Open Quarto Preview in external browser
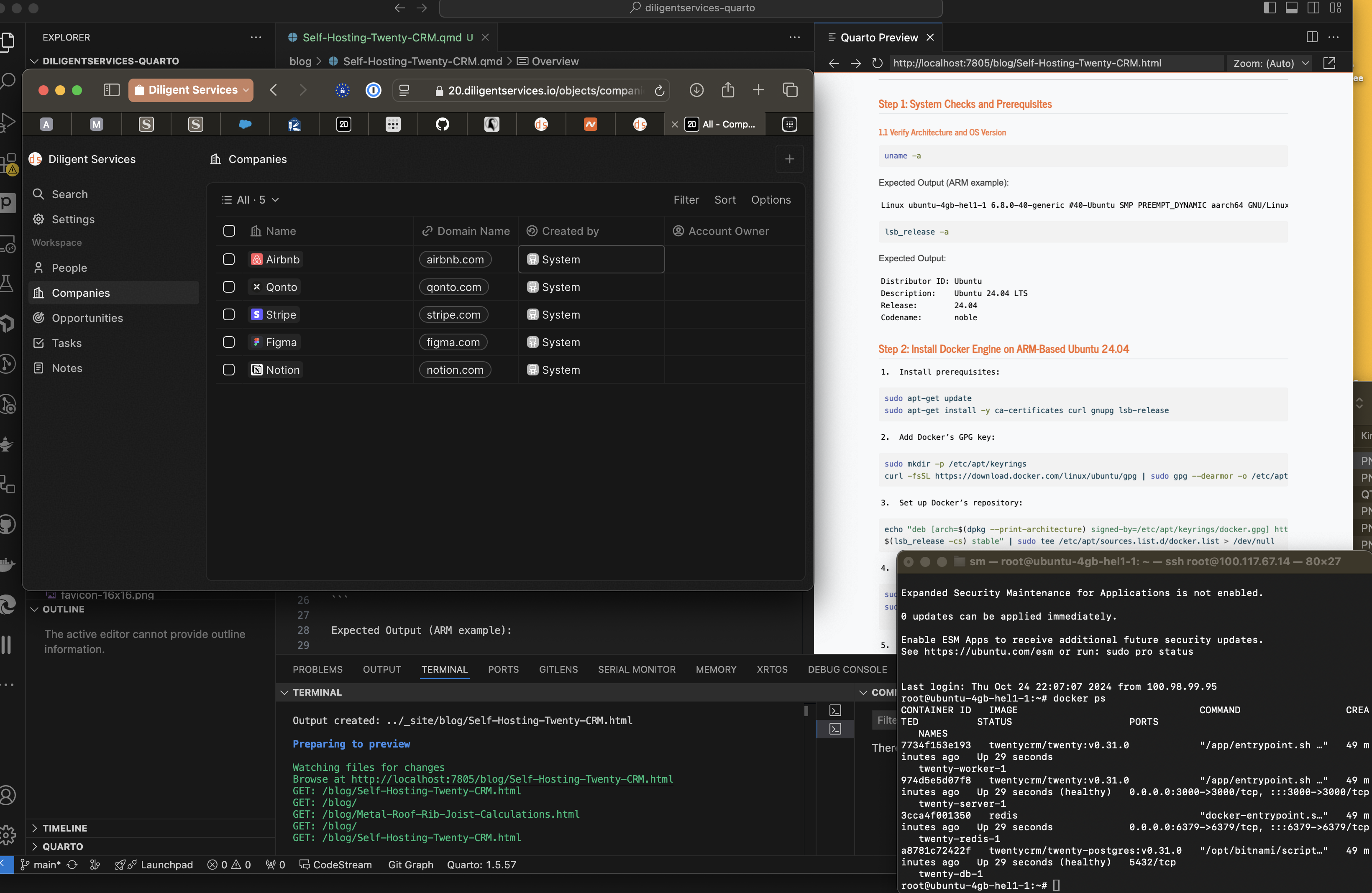Screen dimensions: 1372x893 tap(1329, 63)
